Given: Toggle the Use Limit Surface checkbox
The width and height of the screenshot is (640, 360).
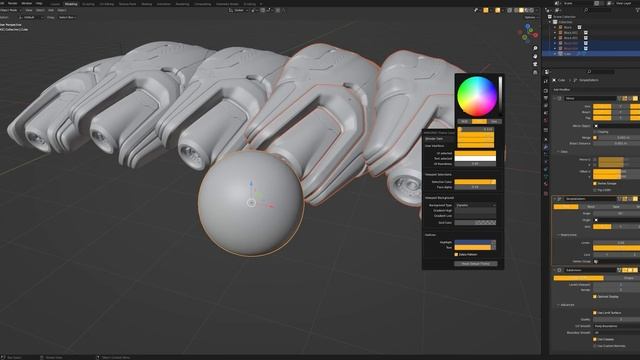Looking at the screenshot, I should coord(596,313).
